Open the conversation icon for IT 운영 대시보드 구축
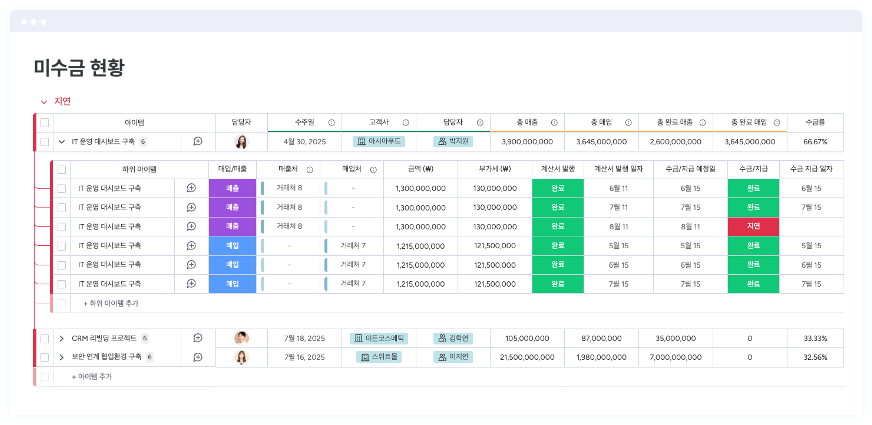Viewport: 872px width, 425px height. 198,142
